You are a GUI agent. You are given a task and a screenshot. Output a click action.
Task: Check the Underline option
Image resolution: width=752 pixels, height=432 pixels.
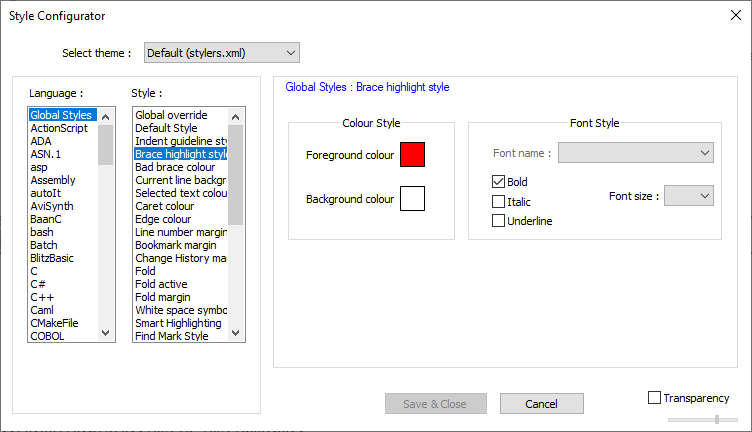499,221
